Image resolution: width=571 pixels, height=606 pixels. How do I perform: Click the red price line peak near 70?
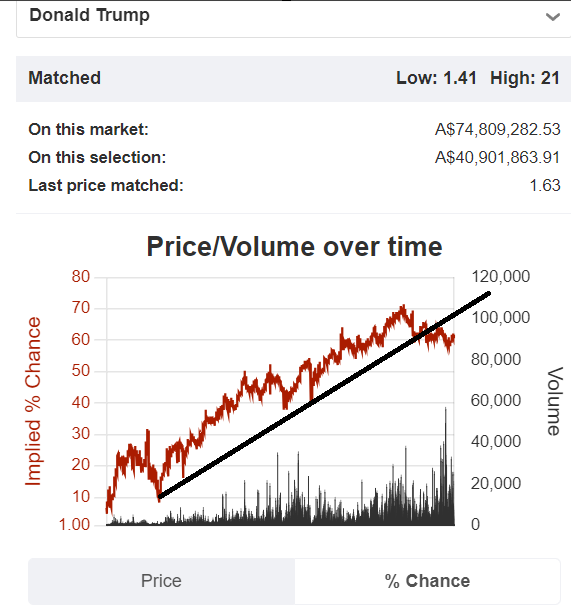coord(403,308)
